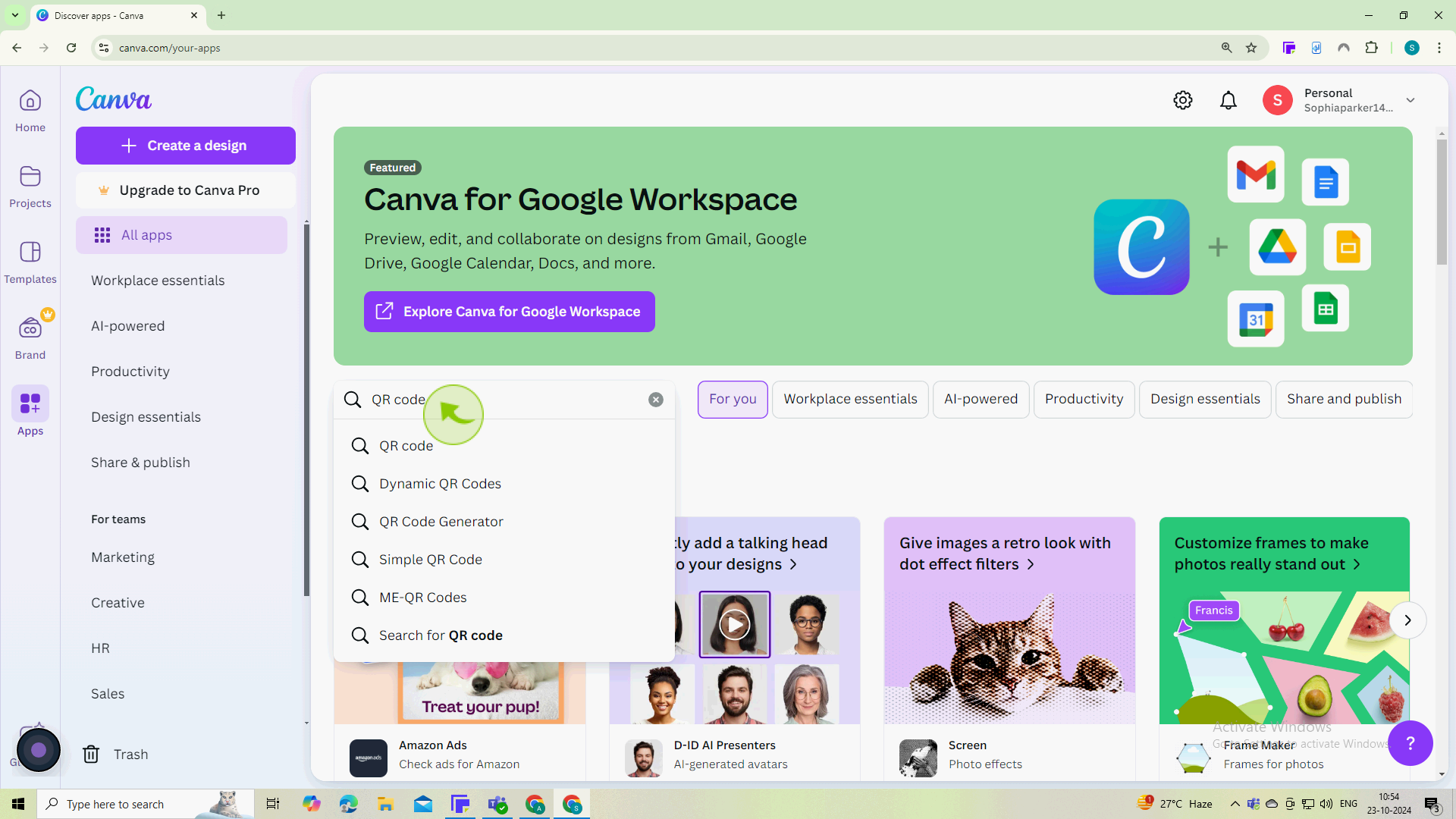Click the Trash icon in sidebar
The image size is (1456, 819).
pos(91,754)
